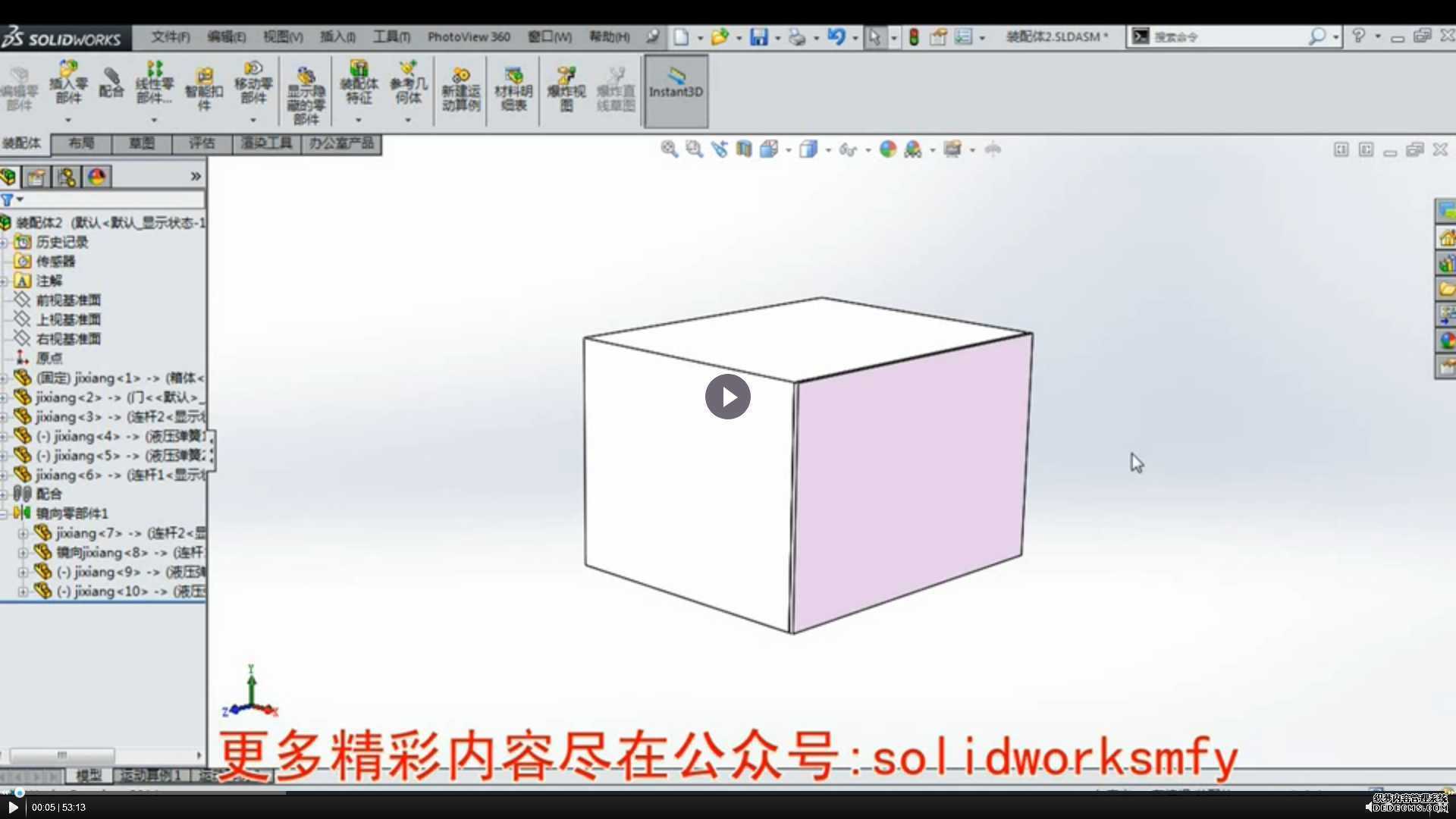1456x819 pixels.
Task: Open Assembly Features (装配体特征) tool
Action: [359, 83]
